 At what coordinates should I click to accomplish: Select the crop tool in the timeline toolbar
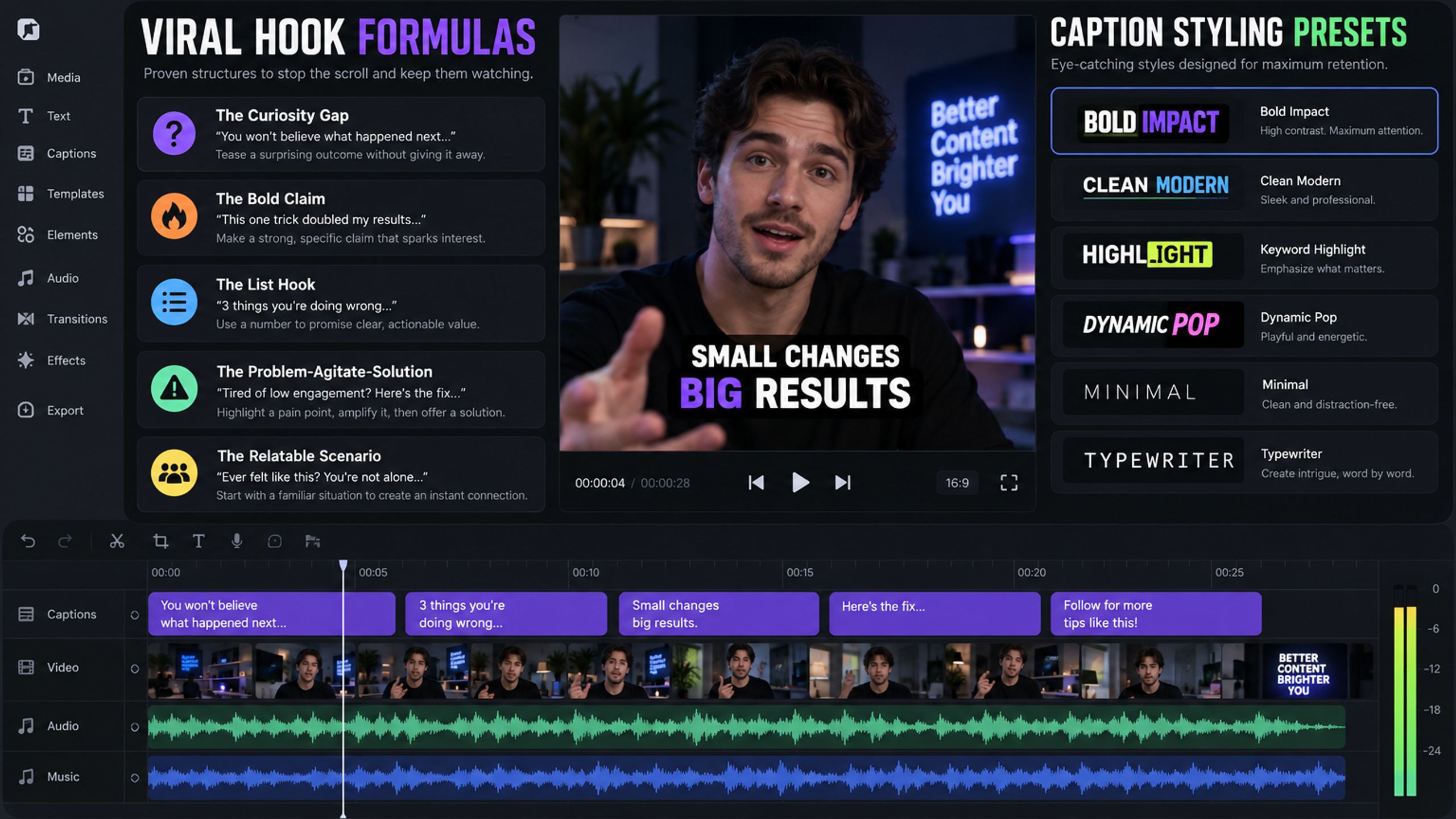coord(161,541)
